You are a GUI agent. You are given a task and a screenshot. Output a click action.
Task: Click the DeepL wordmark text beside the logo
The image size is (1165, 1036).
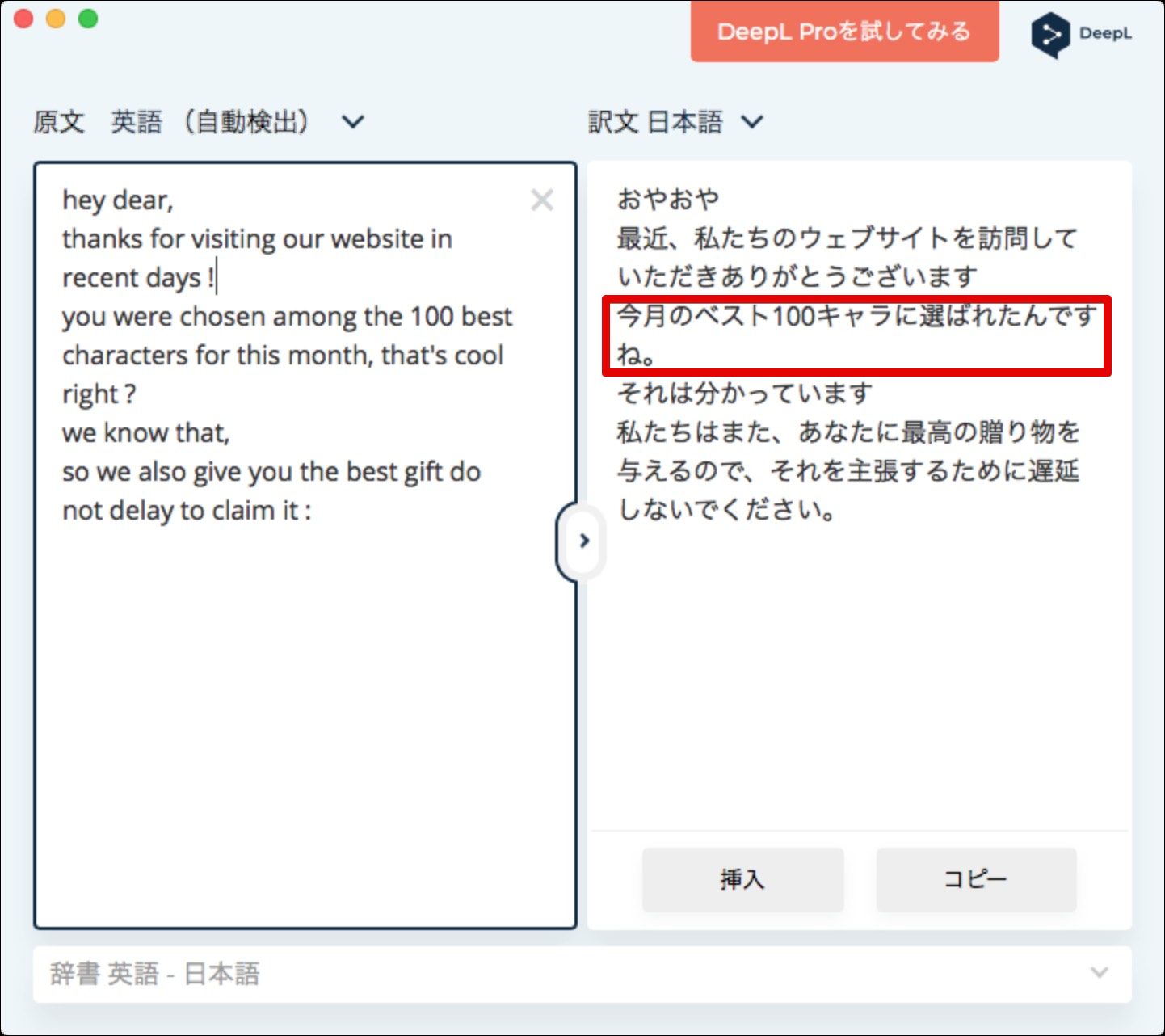tap(1105, 34)
